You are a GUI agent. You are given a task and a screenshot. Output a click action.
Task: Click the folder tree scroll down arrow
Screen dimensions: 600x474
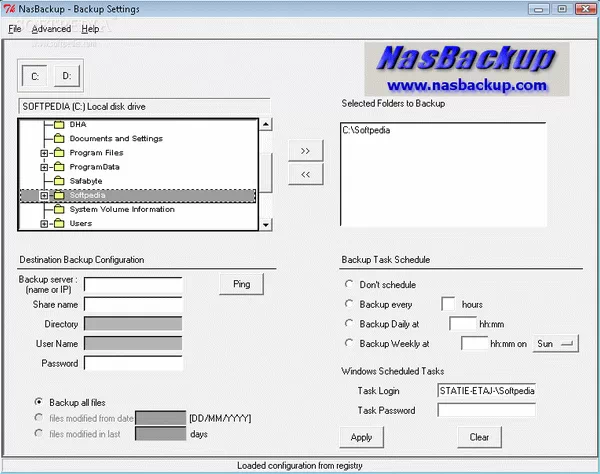[266, 225]
